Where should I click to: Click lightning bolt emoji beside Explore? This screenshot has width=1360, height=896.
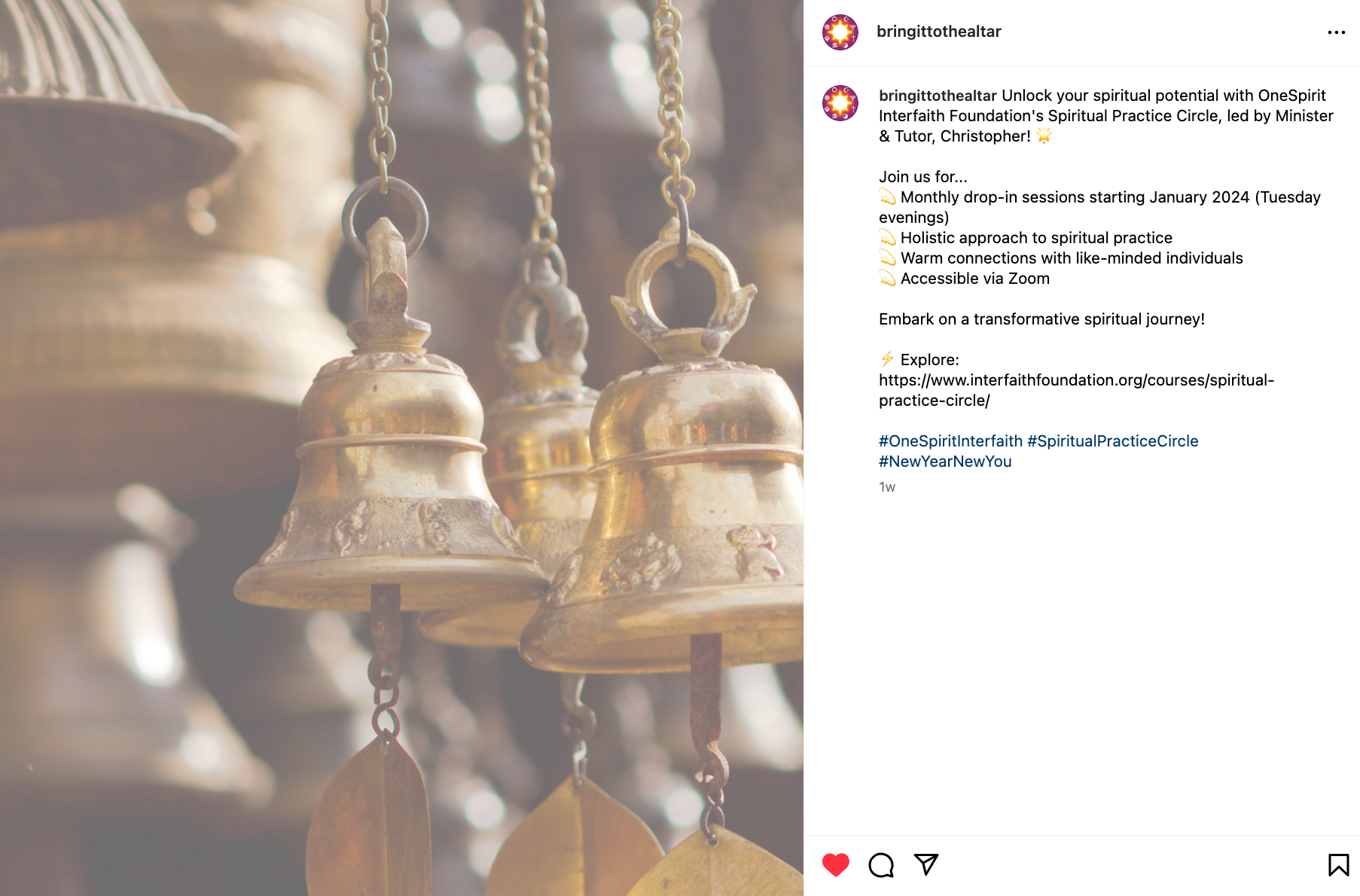coord(887,359)
